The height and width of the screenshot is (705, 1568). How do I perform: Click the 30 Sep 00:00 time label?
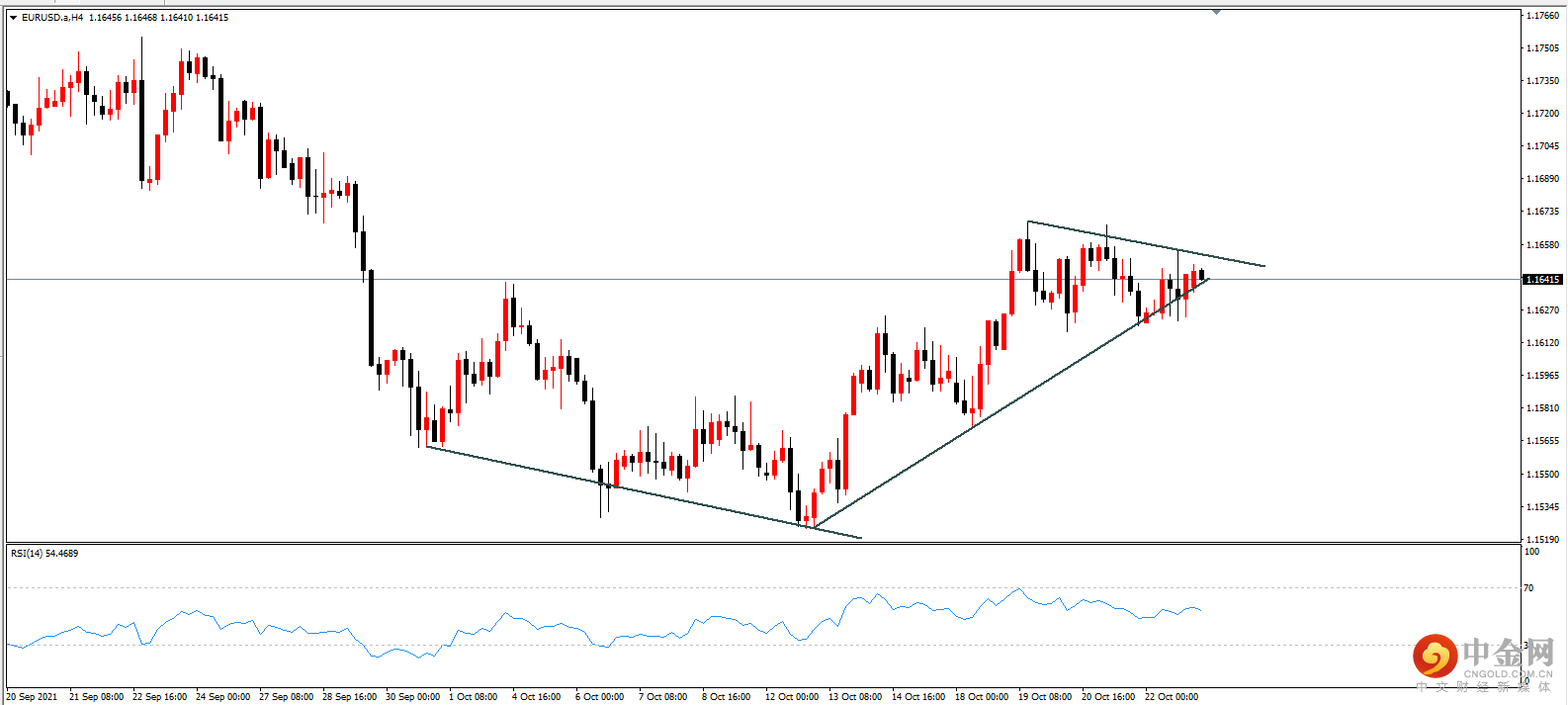pos(412,696)
